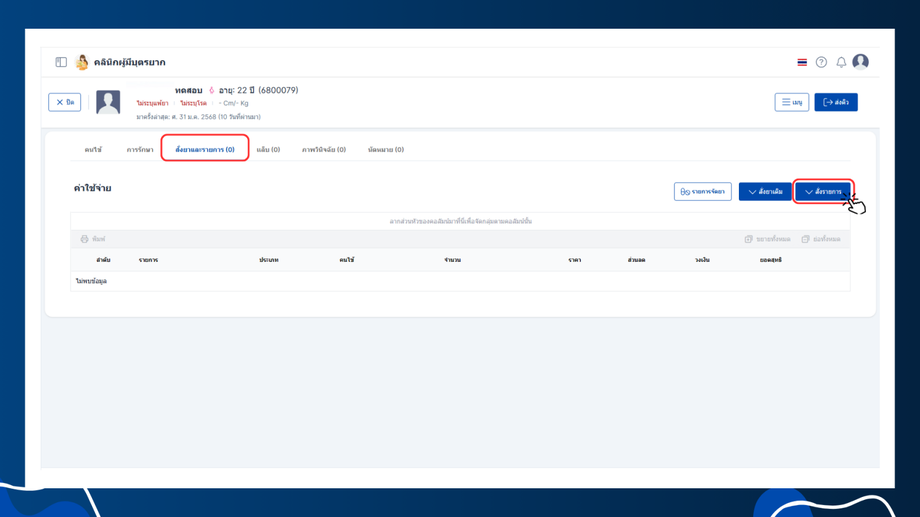Toggle the sidebar panel icon
This screenshot has height=517, width=920.
pos(61,62)
